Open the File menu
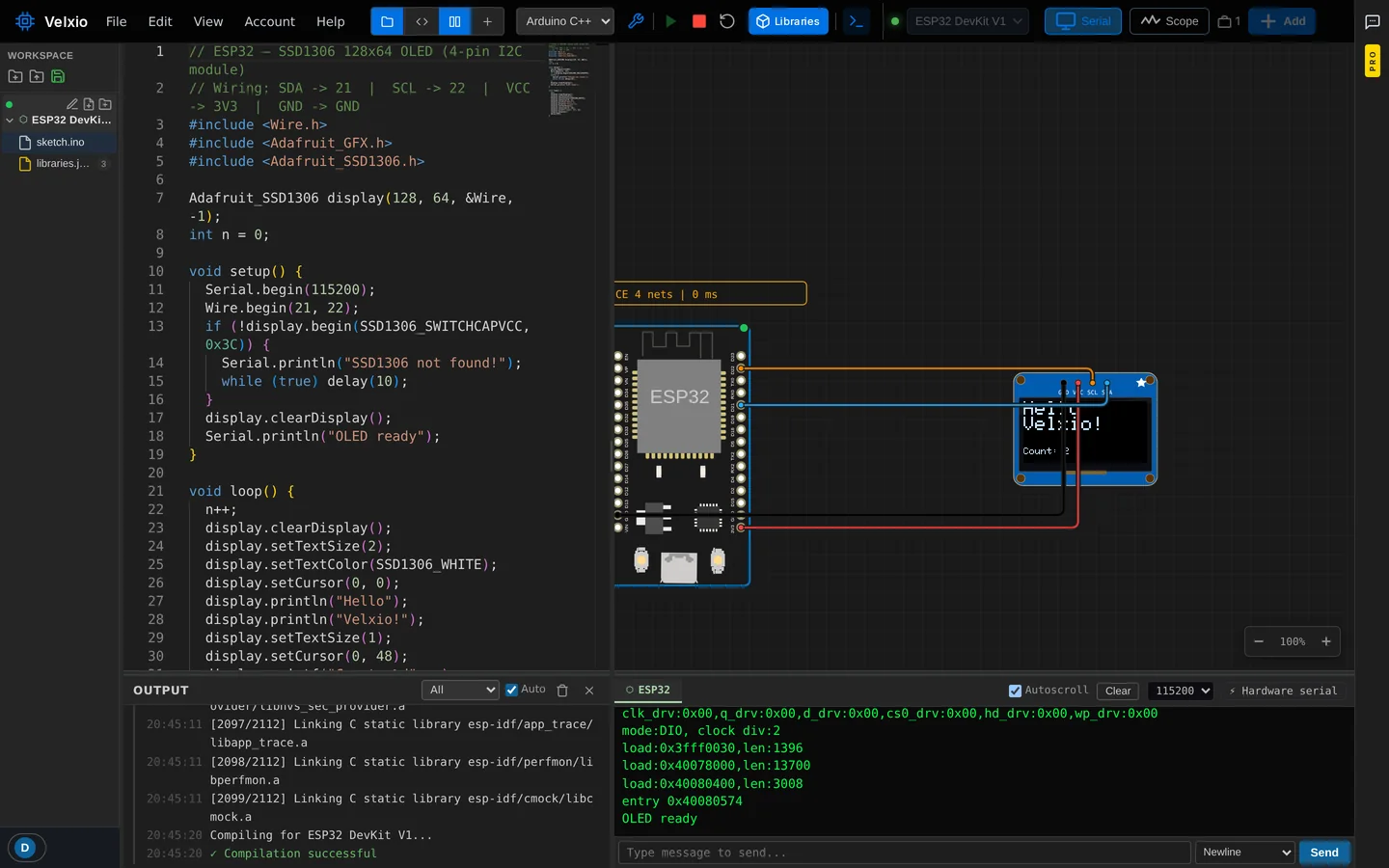This screenshot has height=868, width=1389. coord(116,21)
